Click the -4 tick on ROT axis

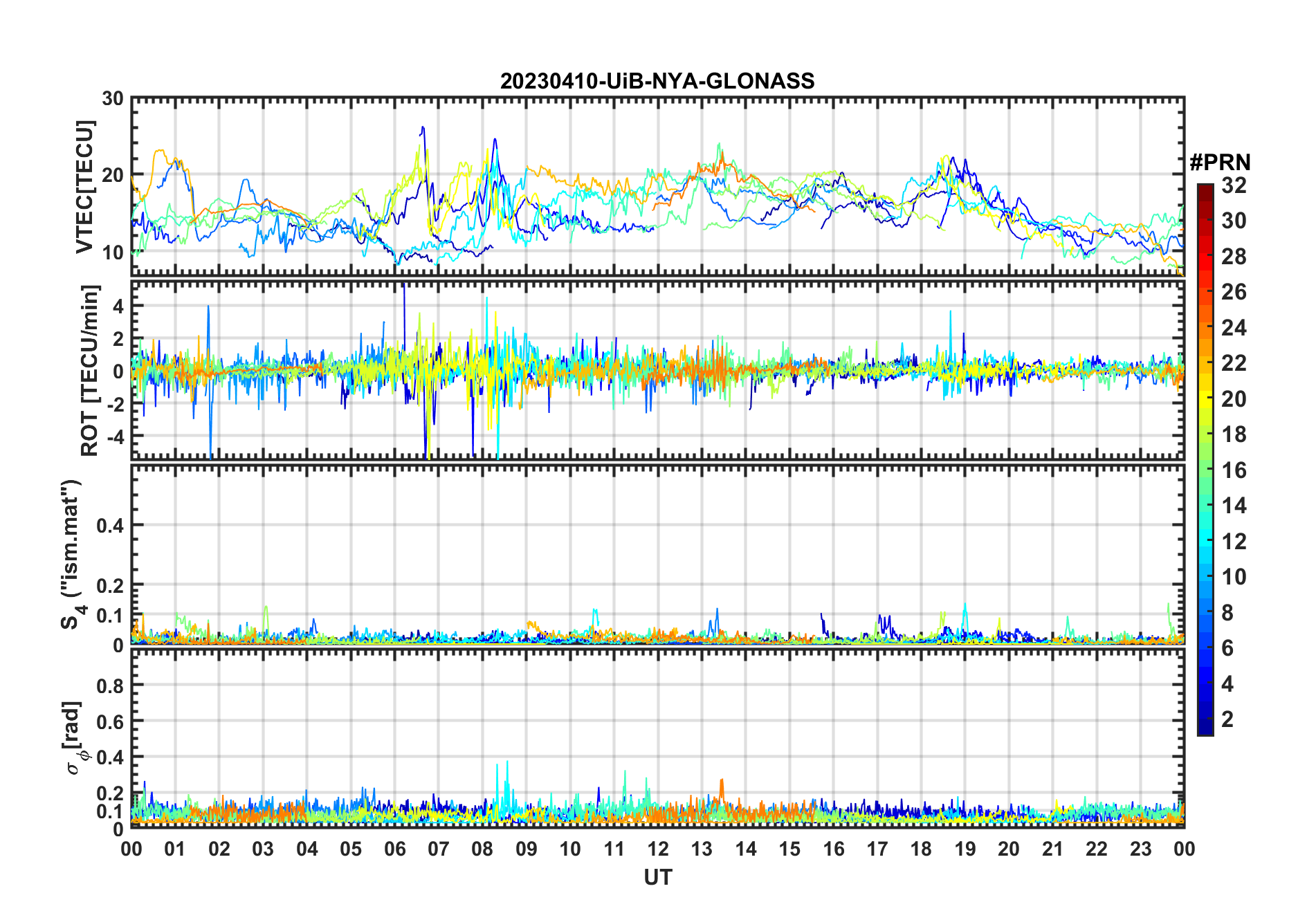coord(115,436)
